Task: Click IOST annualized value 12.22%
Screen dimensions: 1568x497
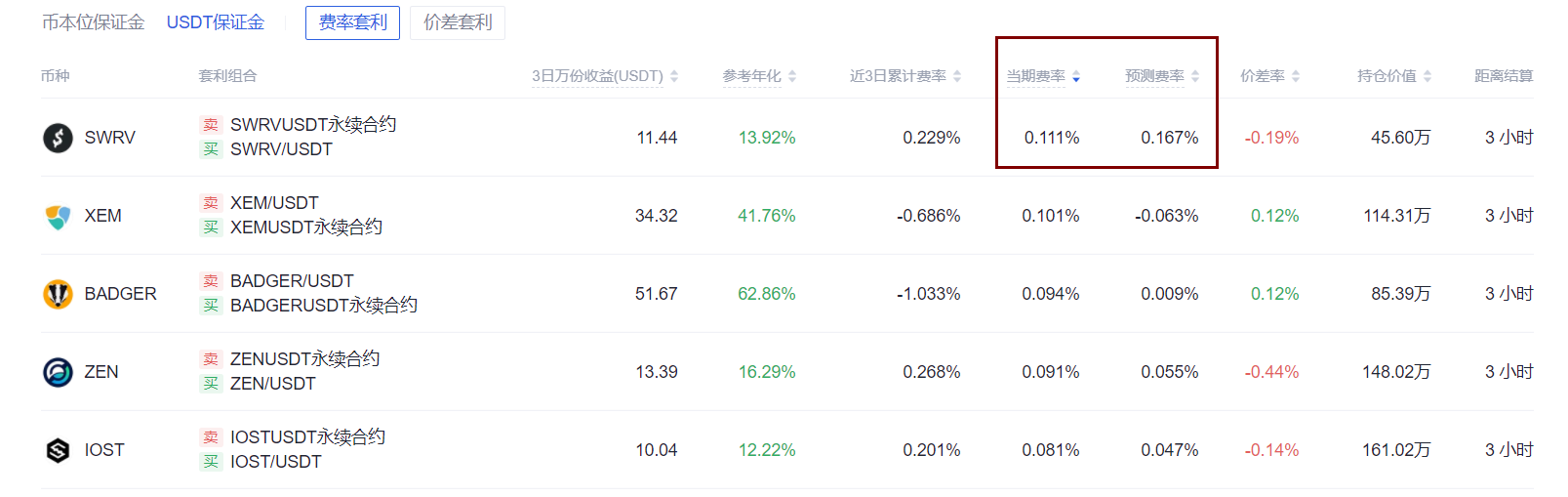Action: click(767, 450)
